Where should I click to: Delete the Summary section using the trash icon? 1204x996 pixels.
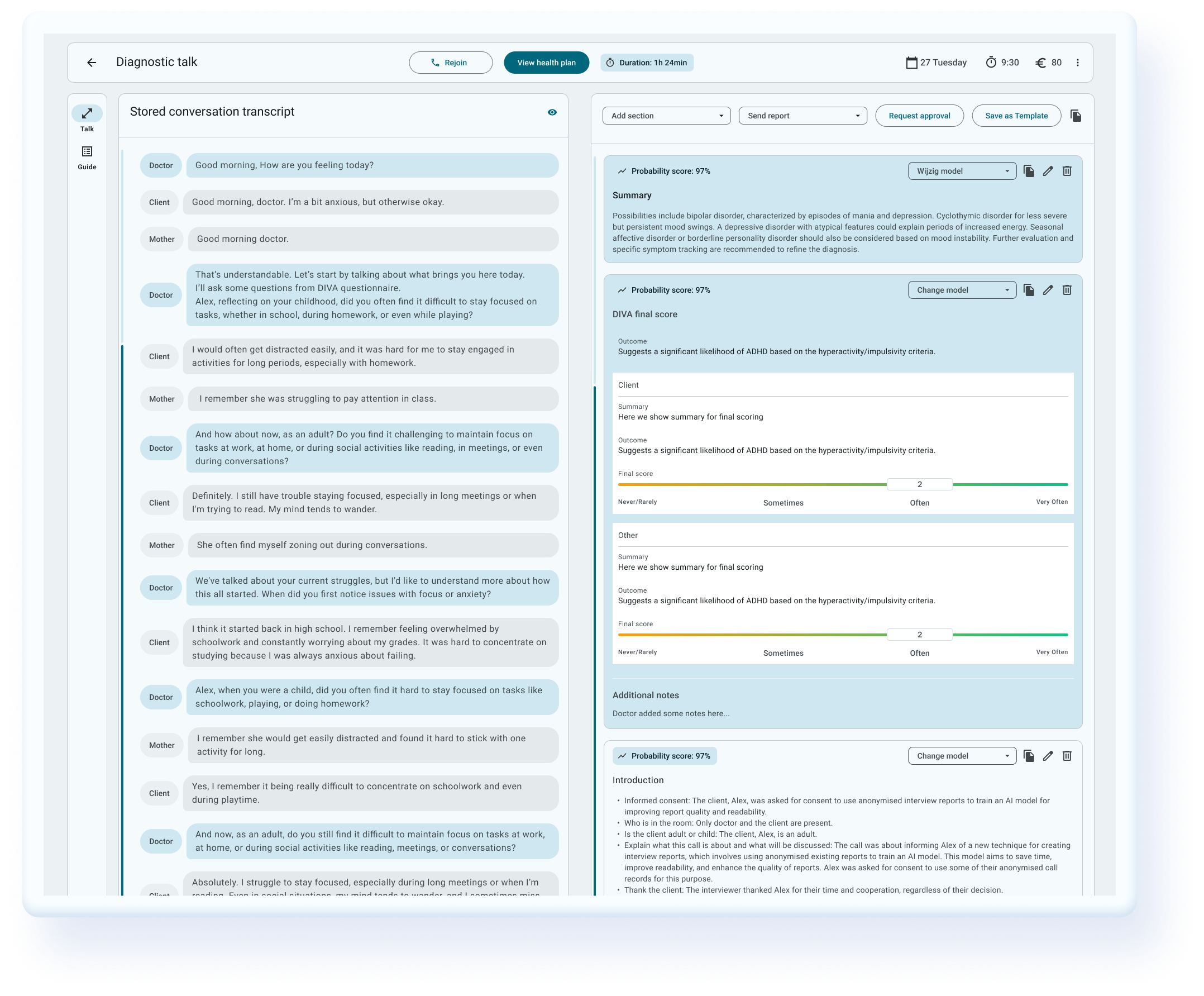[x=1067, y=171]
